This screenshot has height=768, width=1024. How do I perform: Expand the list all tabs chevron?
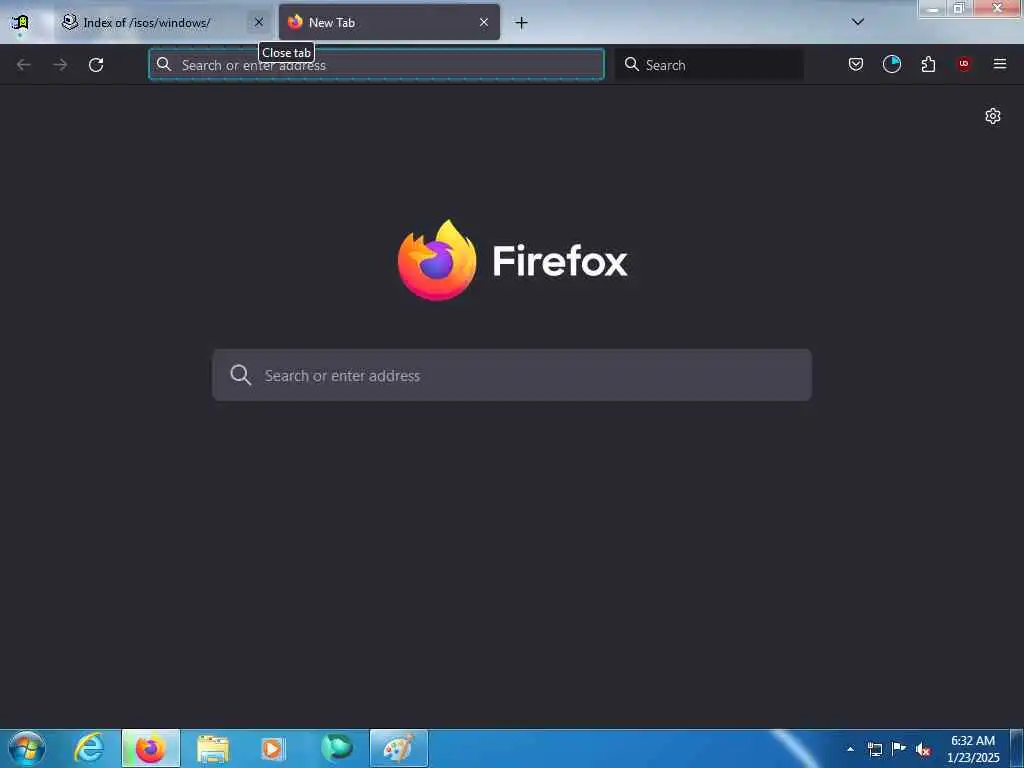click(x=858, y=22)
